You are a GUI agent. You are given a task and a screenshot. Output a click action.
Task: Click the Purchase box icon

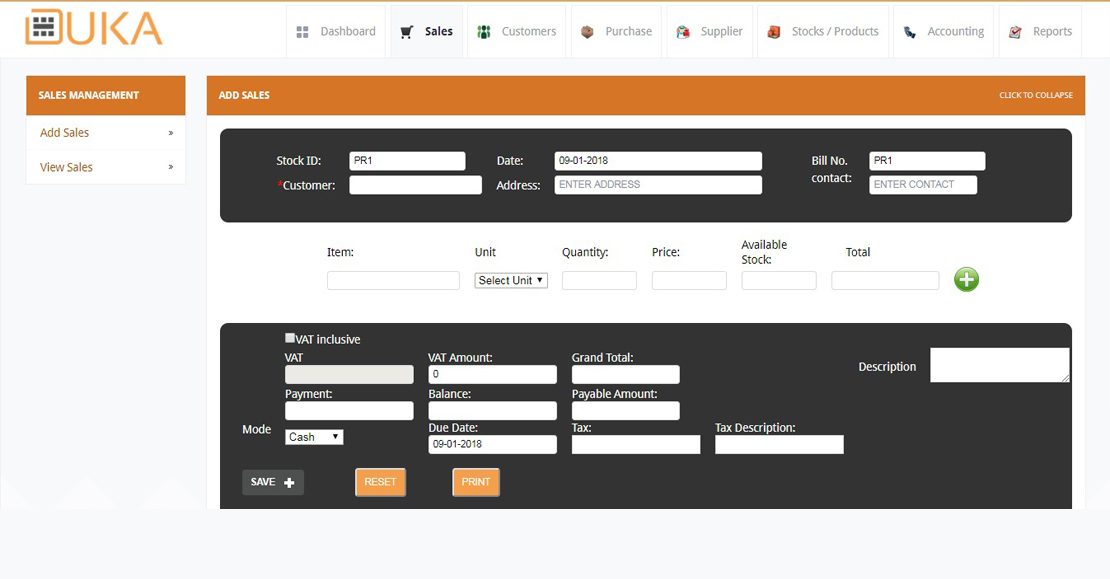coord(587,32)
